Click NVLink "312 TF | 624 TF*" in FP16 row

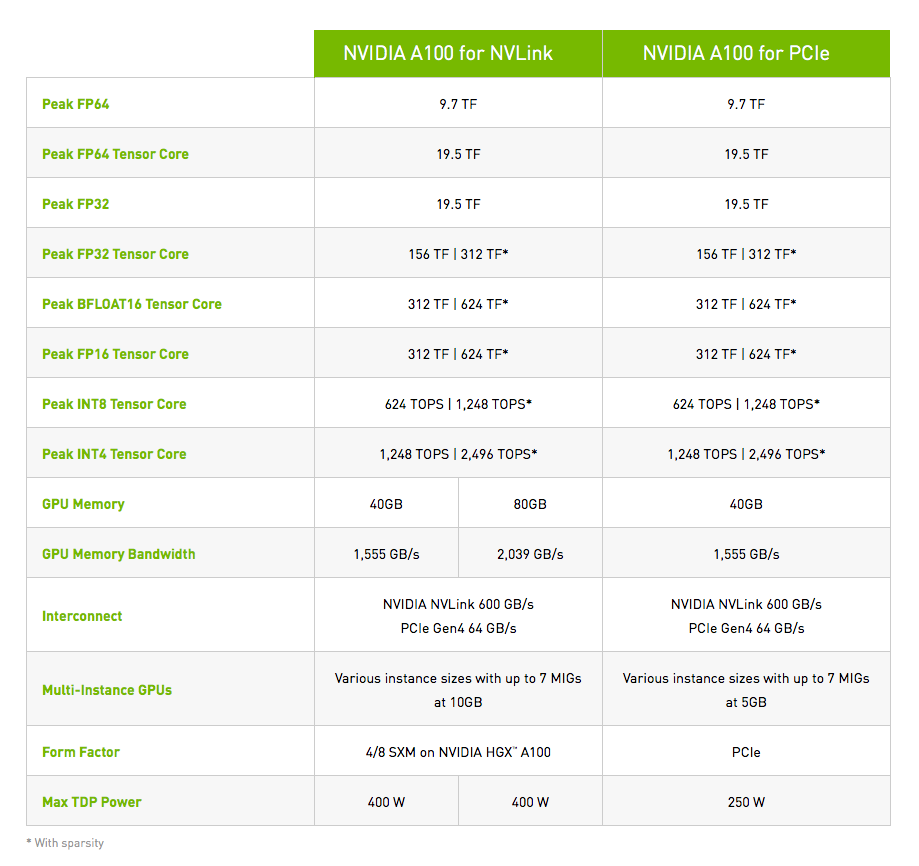click(458, 354)
